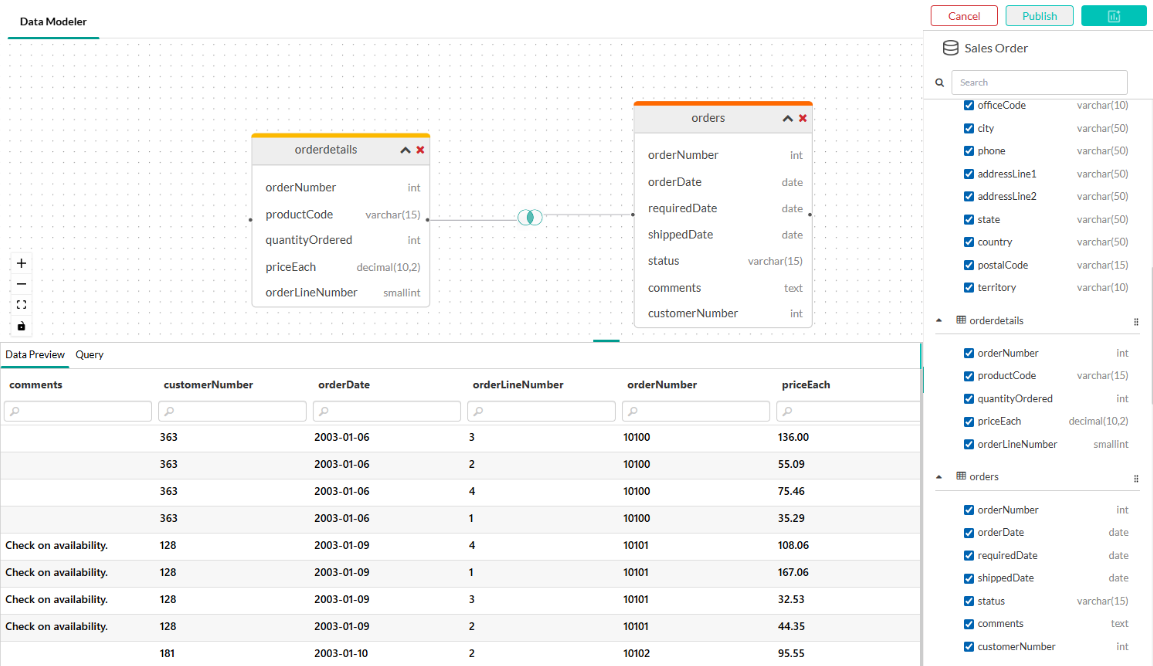Cancel the data model changes

coord(963,16)
